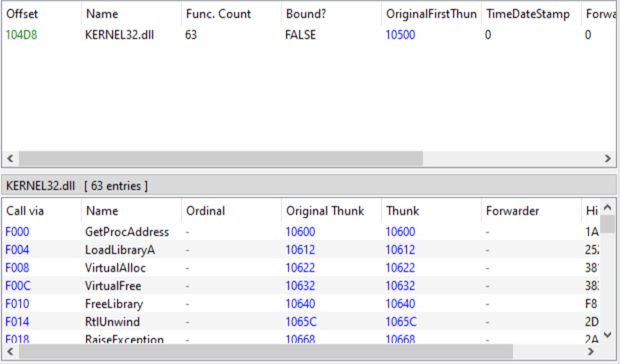This screenshot has height=364, width=620.
Task: Select the KERNEL32.dll row name cell
Action: tap(119, 35)
